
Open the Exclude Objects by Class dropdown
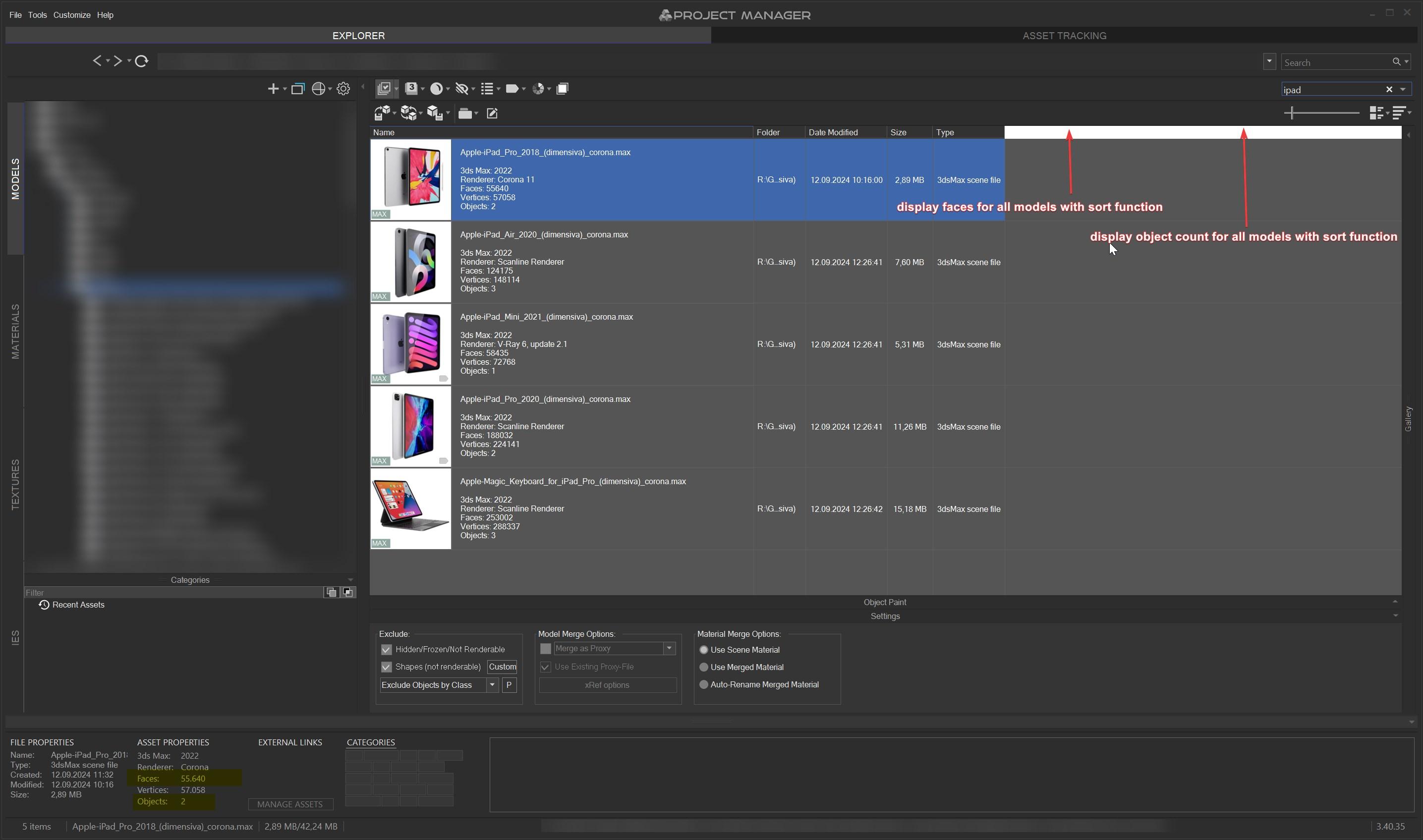493,685
